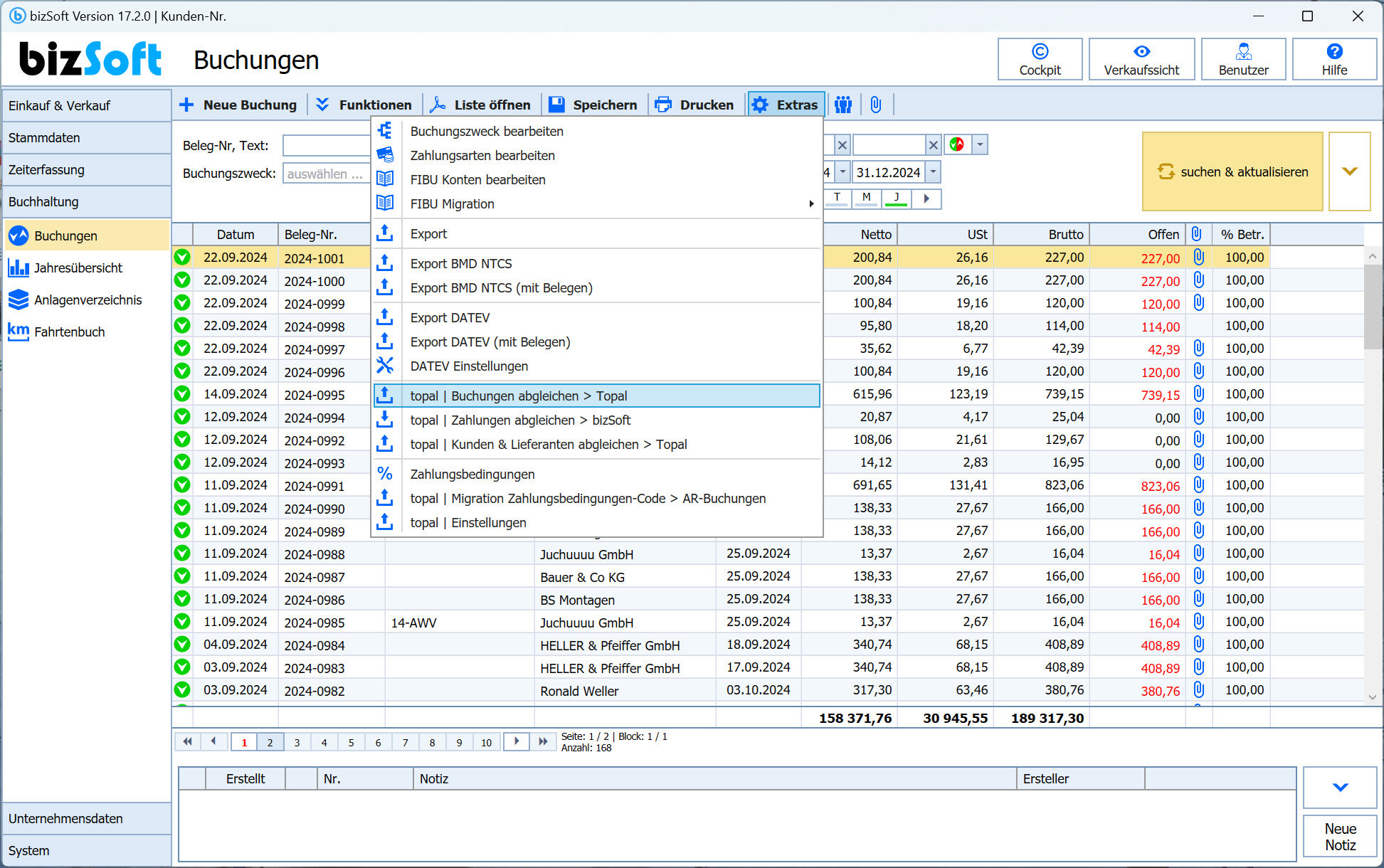Click Neue Notiz button
Image resolution: width=1384 pixels, height=868 pixels.
tap(1340, 837)
